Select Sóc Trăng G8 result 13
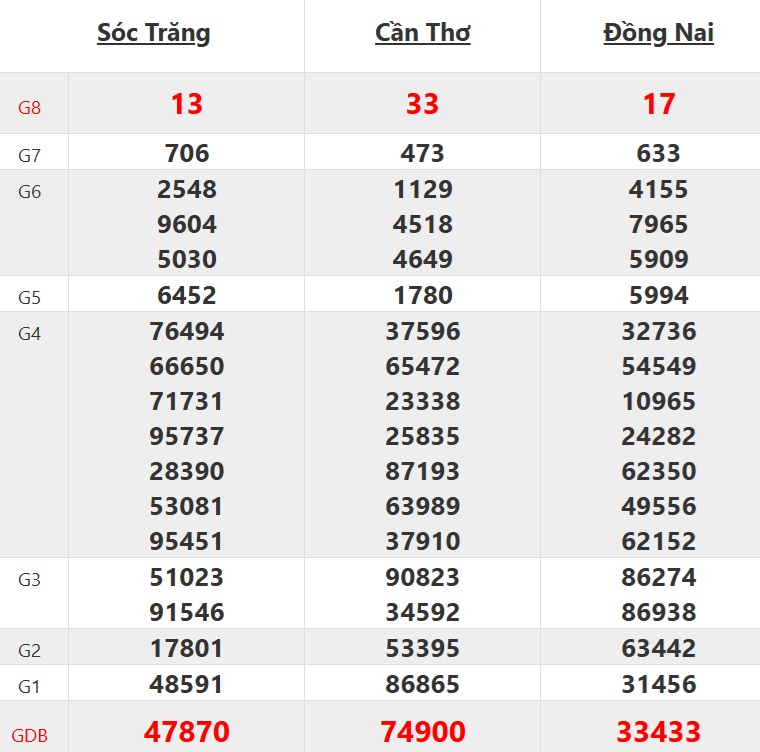This screenshot has height=752, width=760. (187, 104)
